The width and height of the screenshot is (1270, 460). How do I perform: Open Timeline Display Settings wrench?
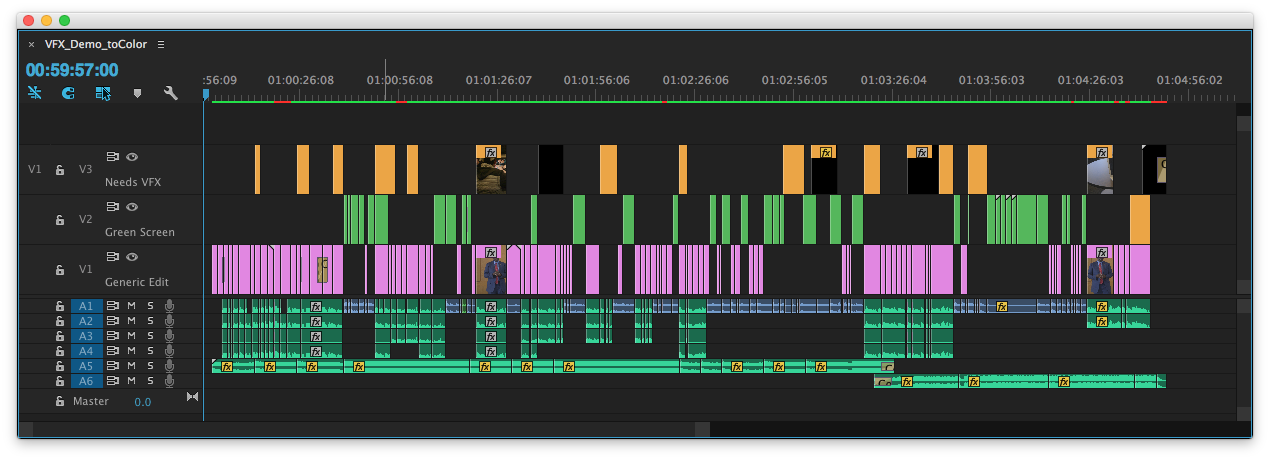coord(170,93)
